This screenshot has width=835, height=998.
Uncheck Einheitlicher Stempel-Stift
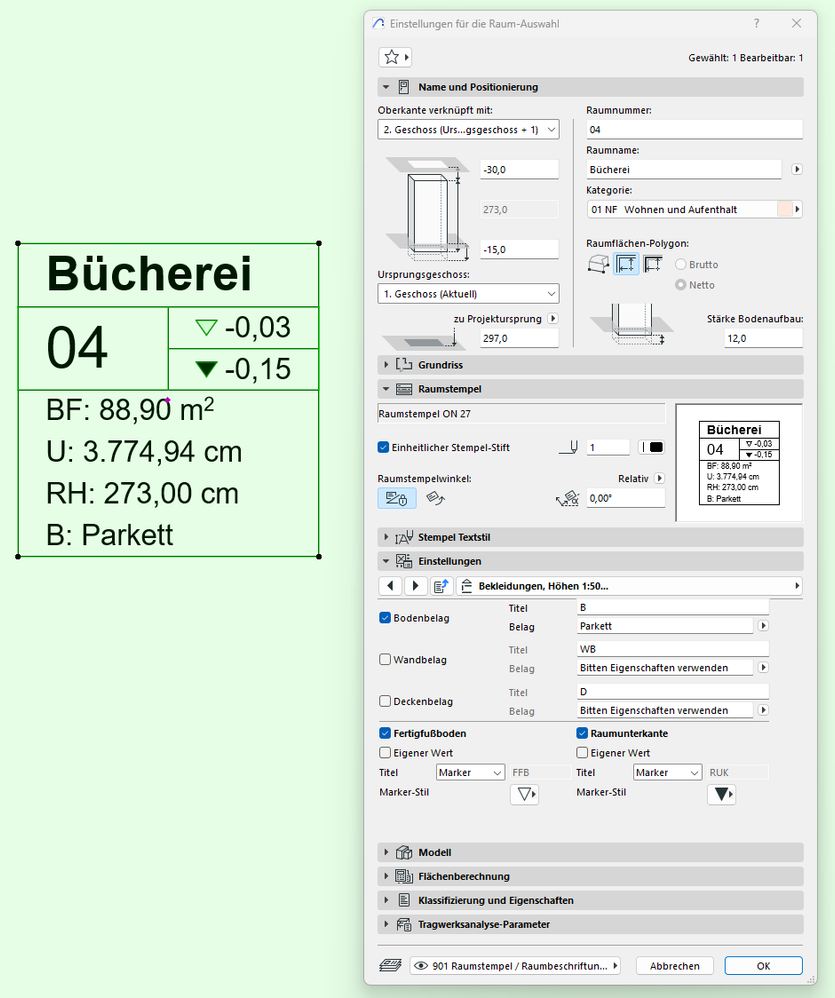click(x=383, y=447)
